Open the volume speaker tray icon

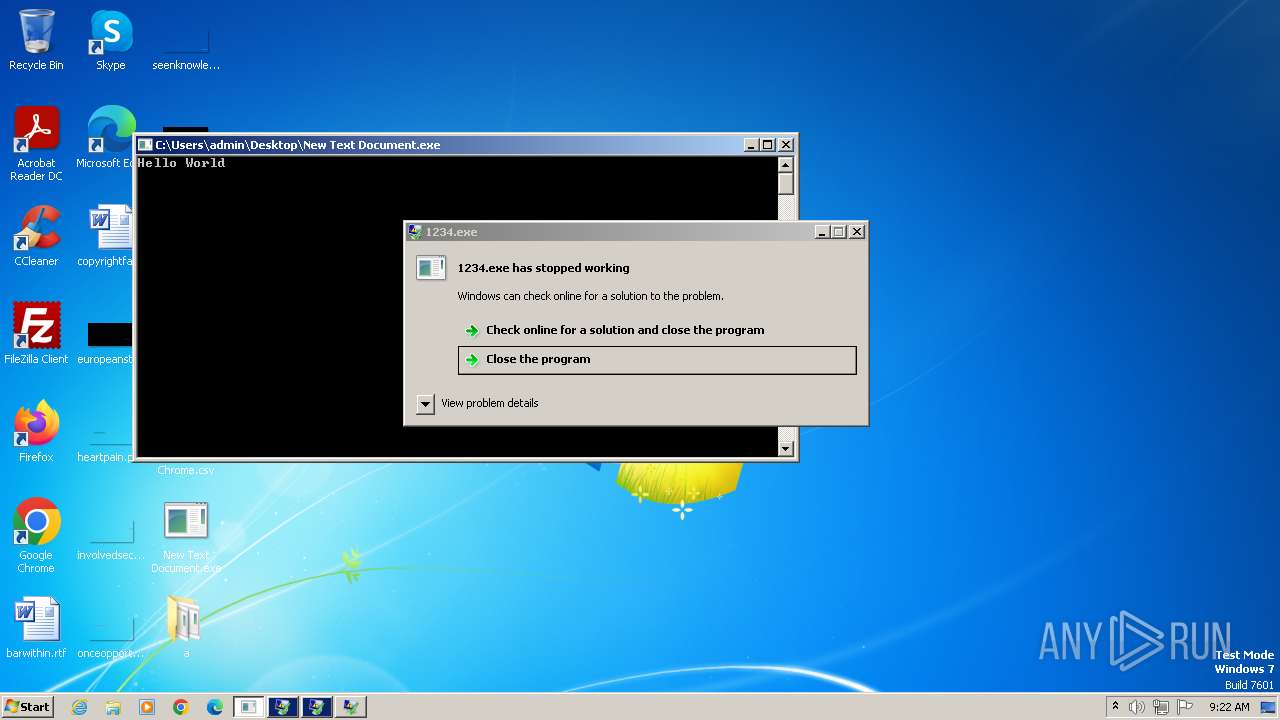(x=1137, y=707)
